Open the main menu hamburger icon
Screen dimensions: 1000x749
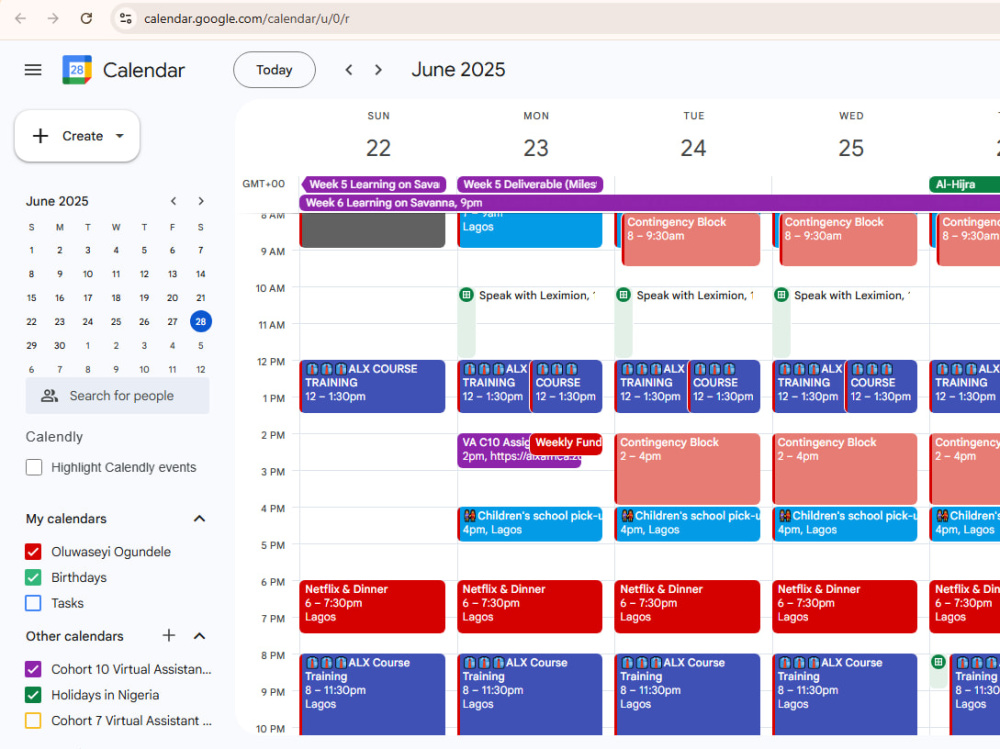pyautogui.click(x=33, y=70)
